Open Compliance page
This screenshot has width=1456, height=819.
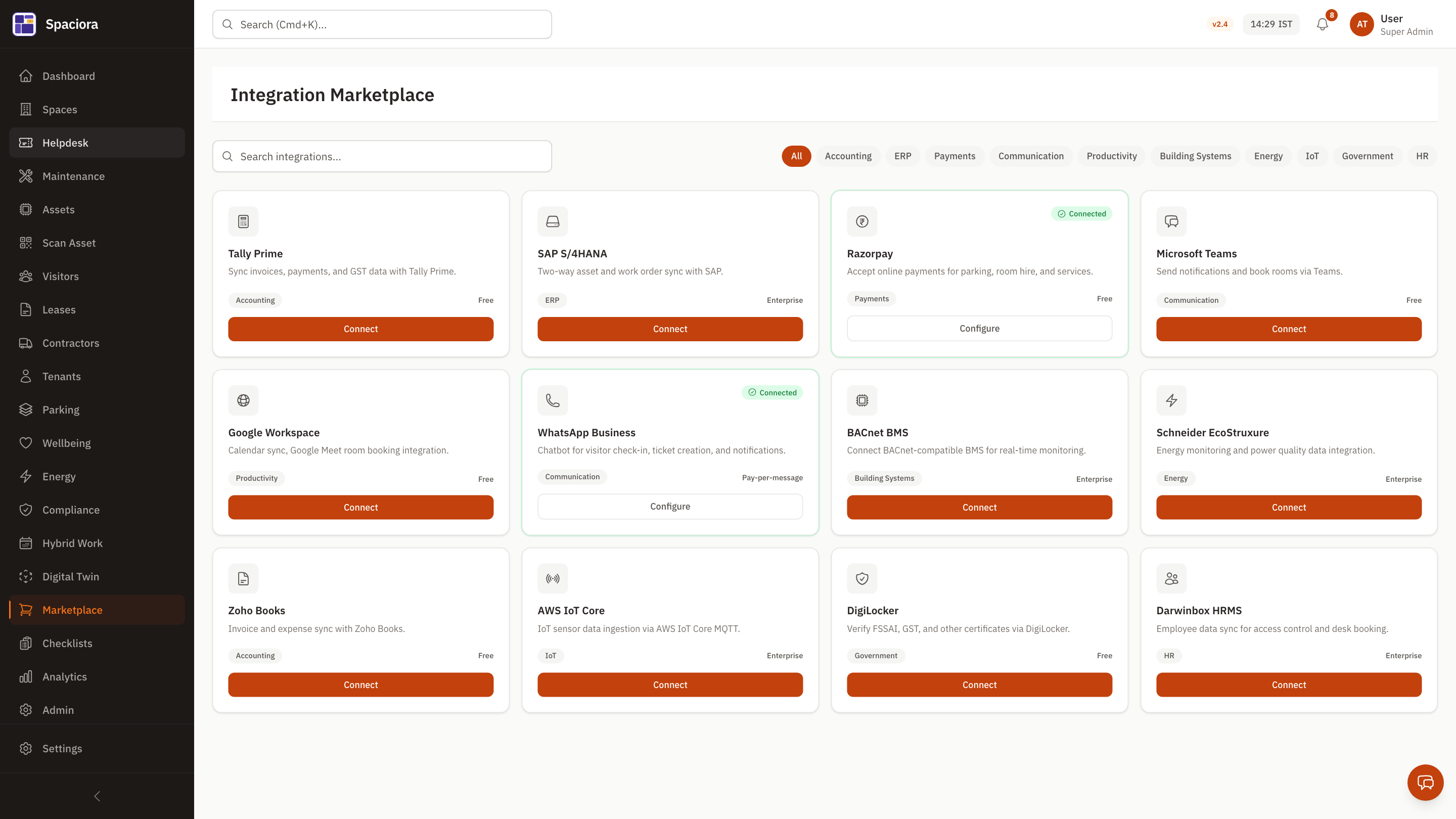[97, 509]
